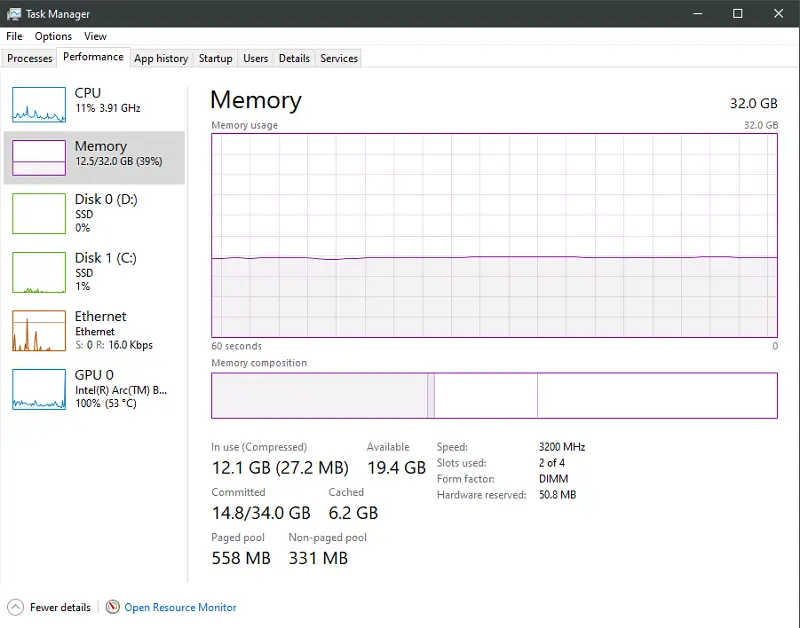Switch to the Startup tab
Viewport: 800px width, 628px height.
215,58
